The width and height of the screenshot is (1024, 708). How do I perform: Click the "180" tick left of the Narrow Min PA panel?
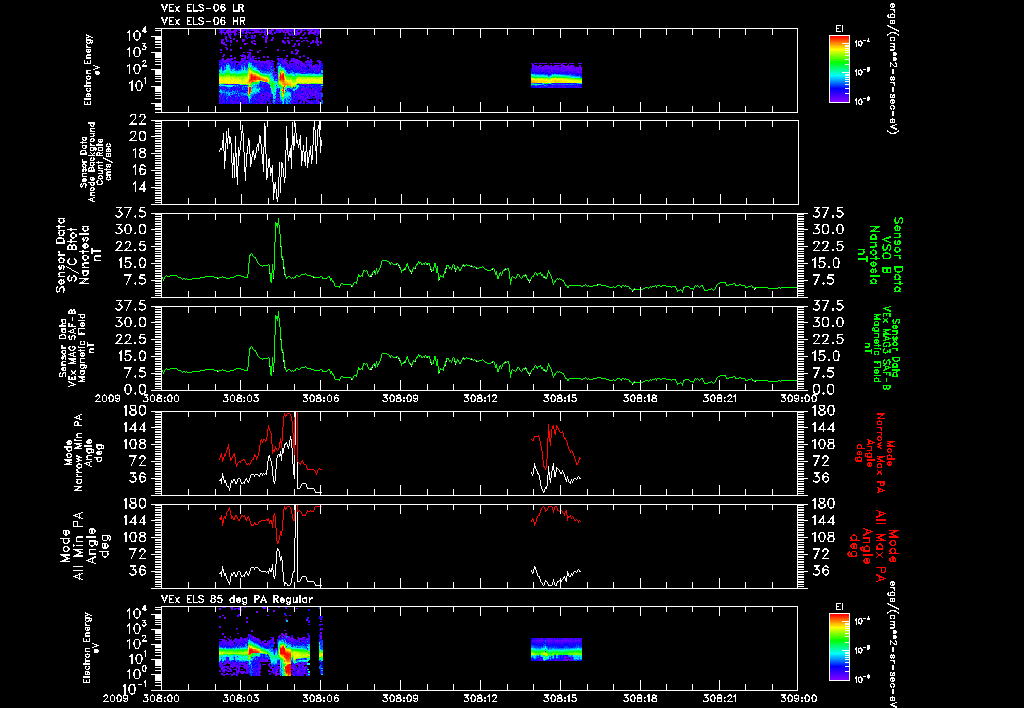(x=137, y=411)
